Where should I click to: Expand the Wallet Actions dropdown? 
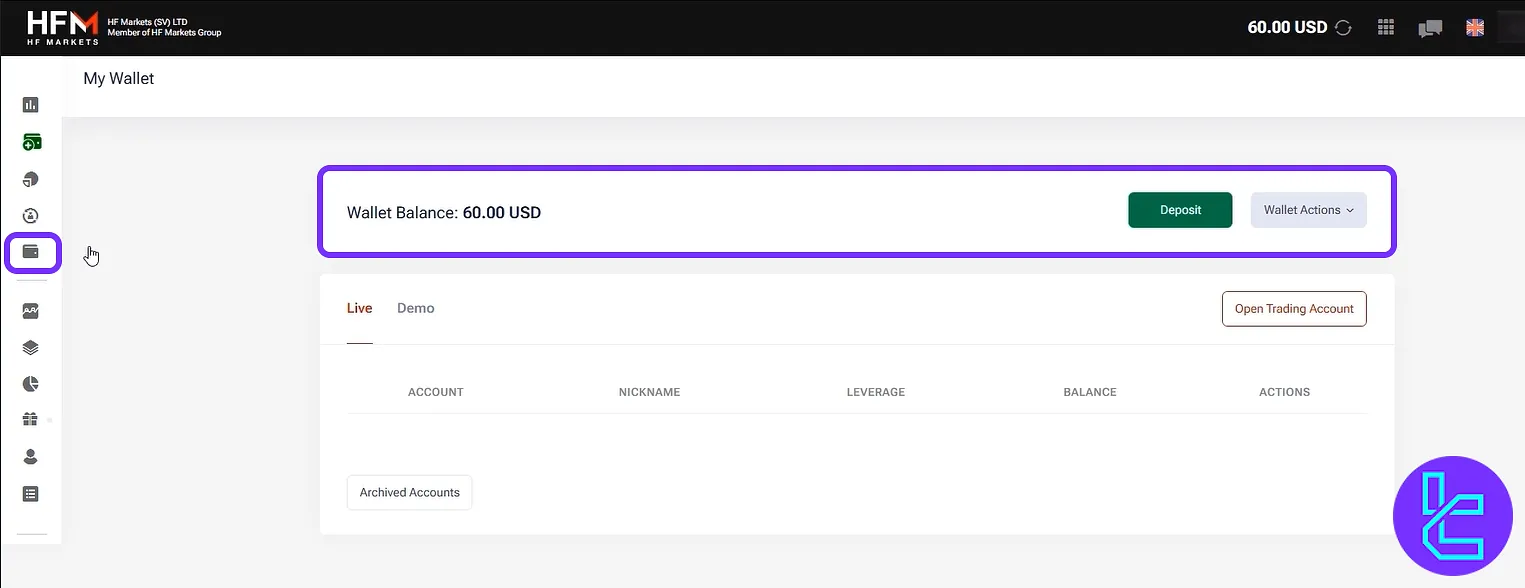pyautogui.click(x=1308, y=210)
